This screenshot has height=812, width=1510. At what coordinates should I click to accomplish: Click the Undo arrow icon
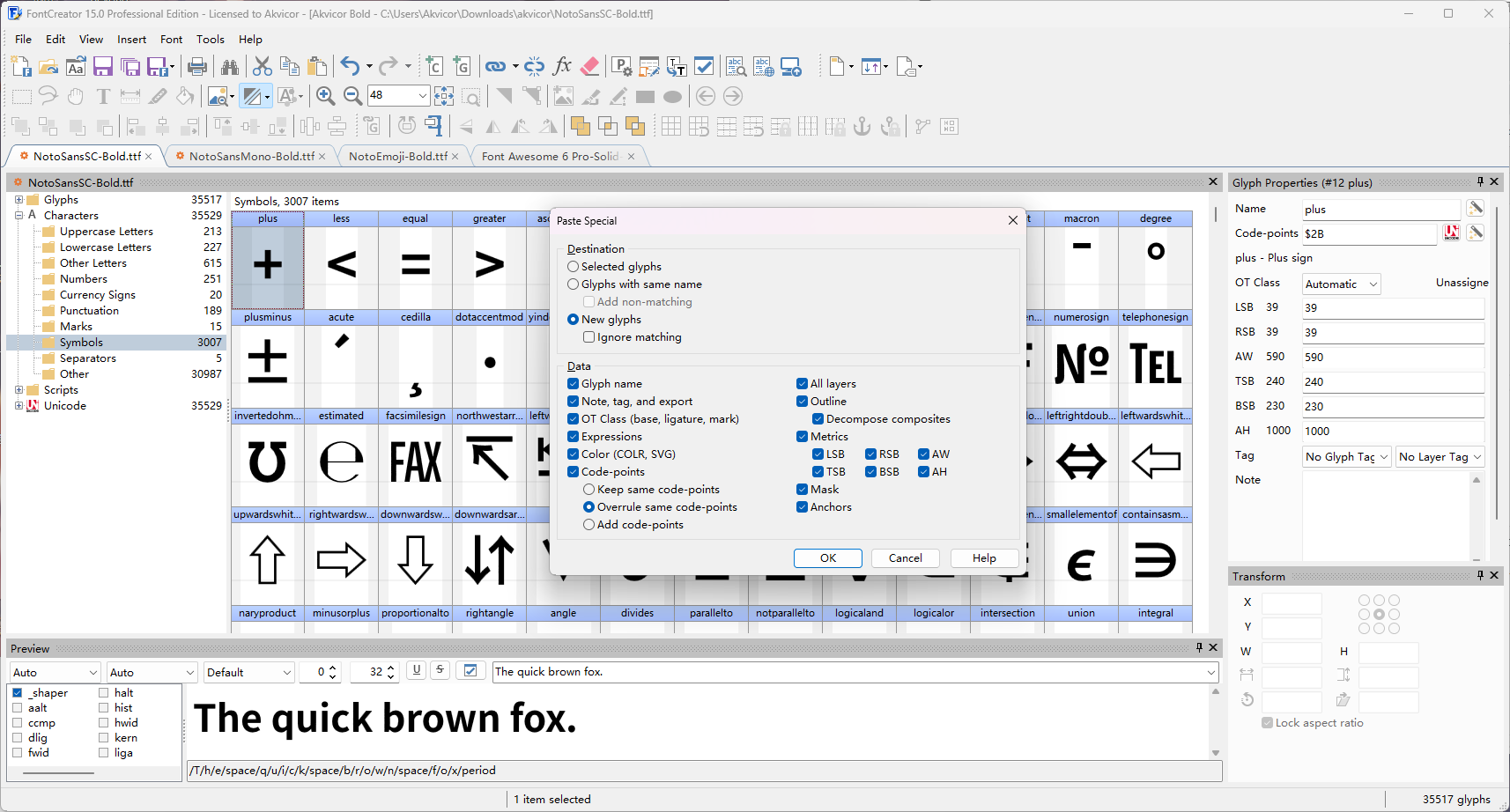click(350, 67)
